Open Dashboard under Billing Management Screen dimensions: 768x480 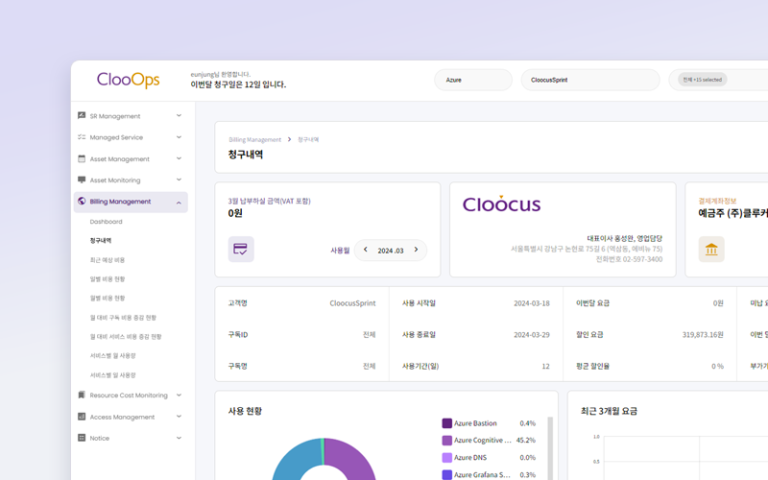click(106, 221)
